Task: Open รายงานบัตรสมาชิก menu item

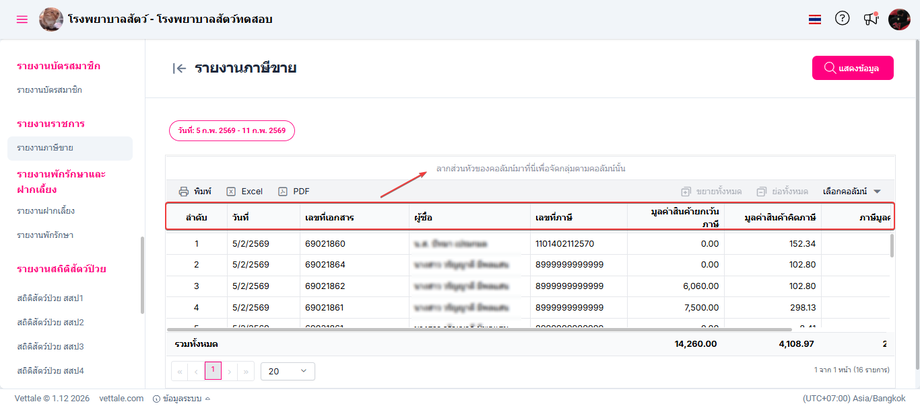Action: (49, 90)
